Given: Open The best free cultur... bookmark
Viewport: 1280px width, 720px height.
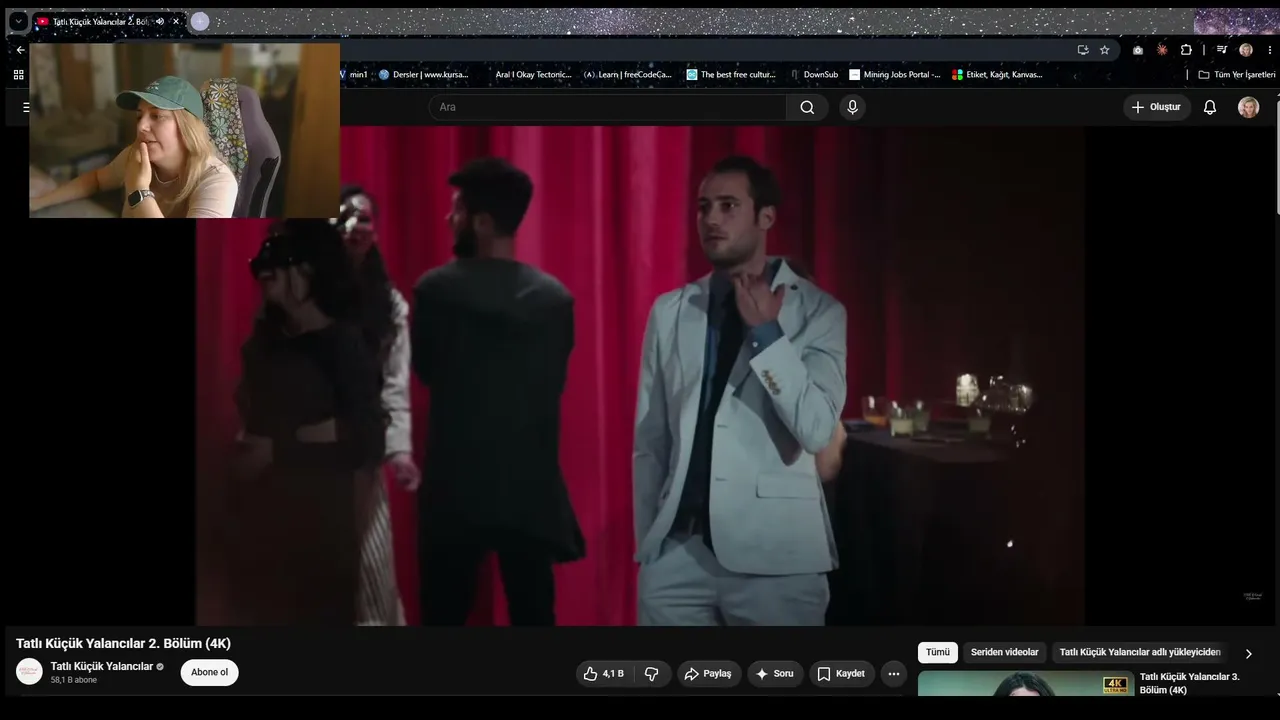Looking at the screenshot, I should point(731,75).
